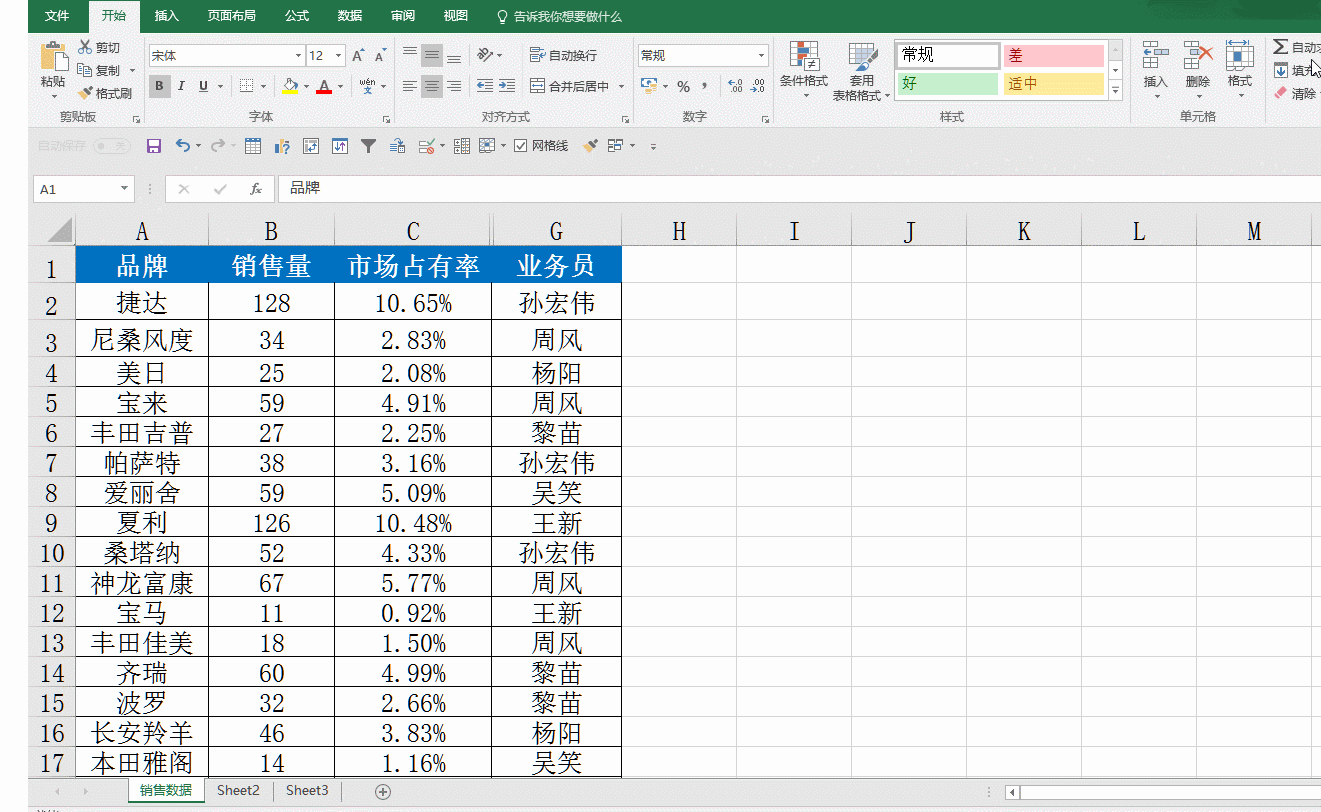Click Wrap Text (自动换行)
This screenshot has width=1321, height=812.
(564, 56)
